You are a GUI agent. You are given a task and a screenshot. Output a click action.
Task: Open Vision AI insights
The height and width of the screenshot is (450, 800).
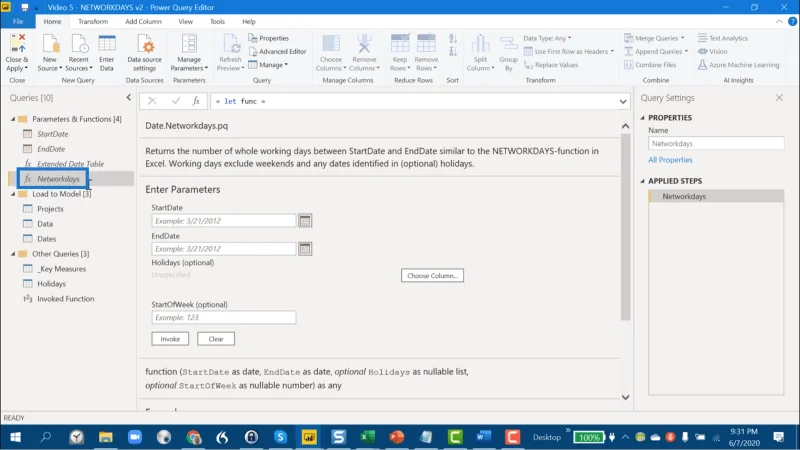pos(713,52)
